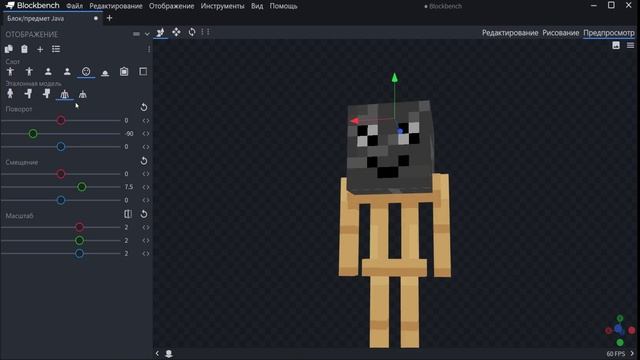
Task: Choose the zombie reference model
Action: coord(28,94)
